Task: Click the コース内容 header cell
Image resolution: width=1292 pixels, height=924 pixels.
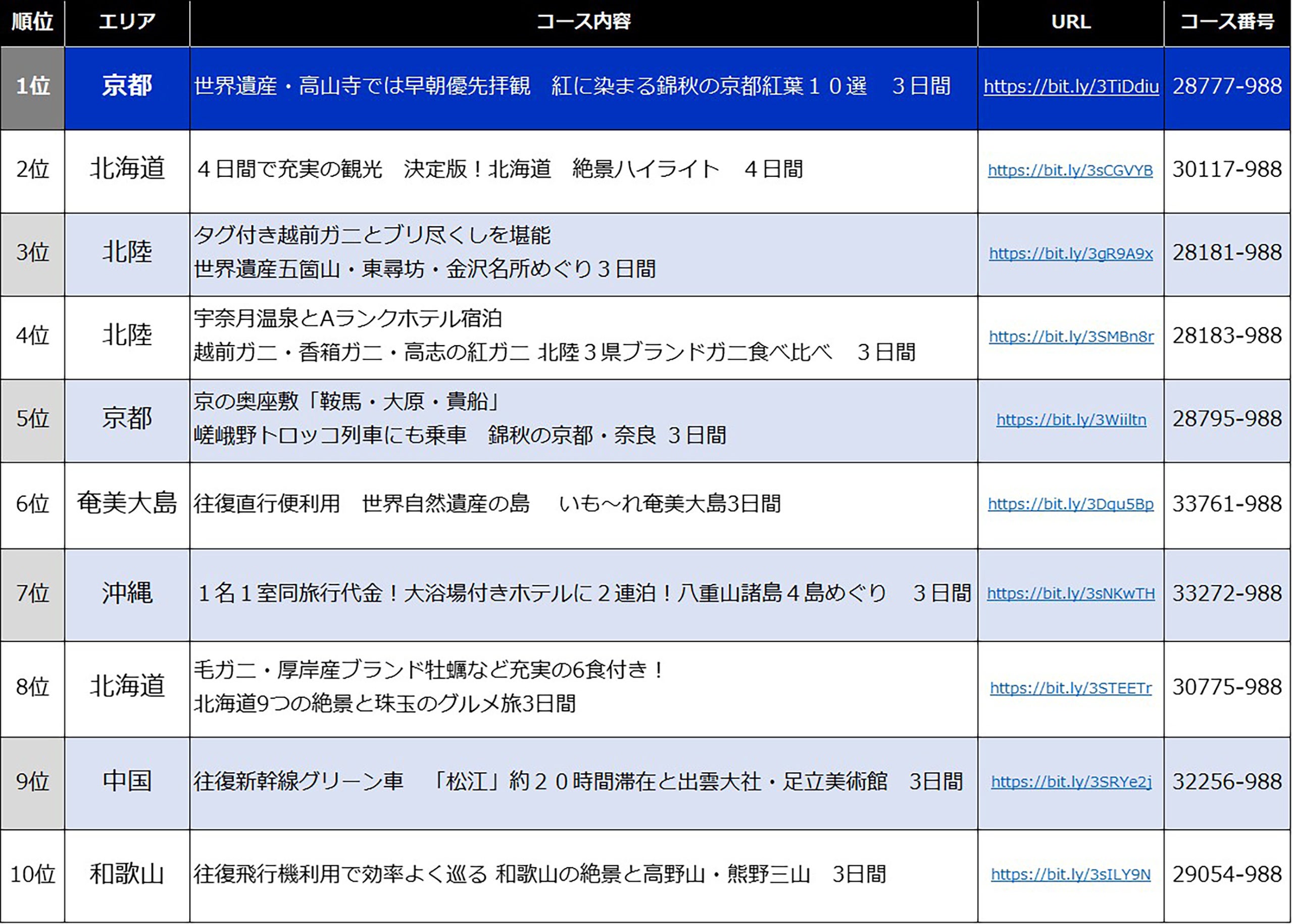Action: (583, 22)
